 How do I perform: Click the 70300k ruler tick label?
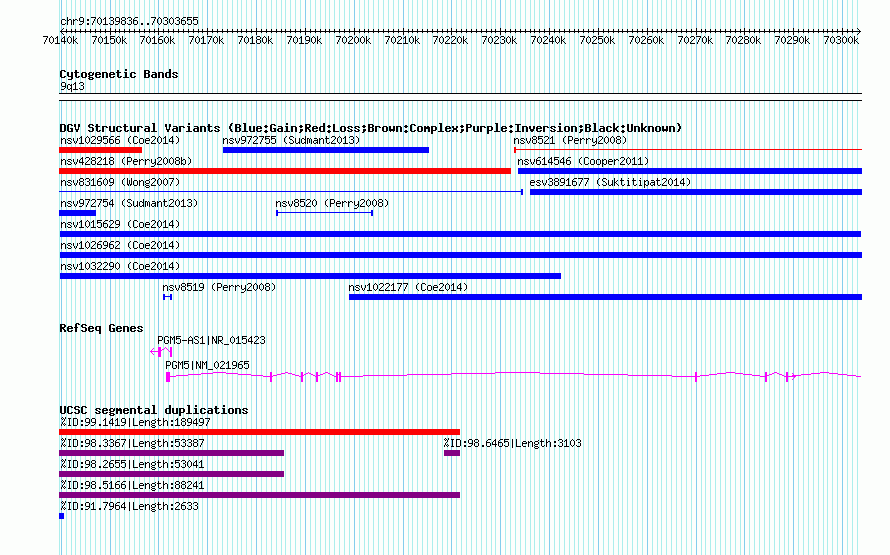tap(841, 40)
